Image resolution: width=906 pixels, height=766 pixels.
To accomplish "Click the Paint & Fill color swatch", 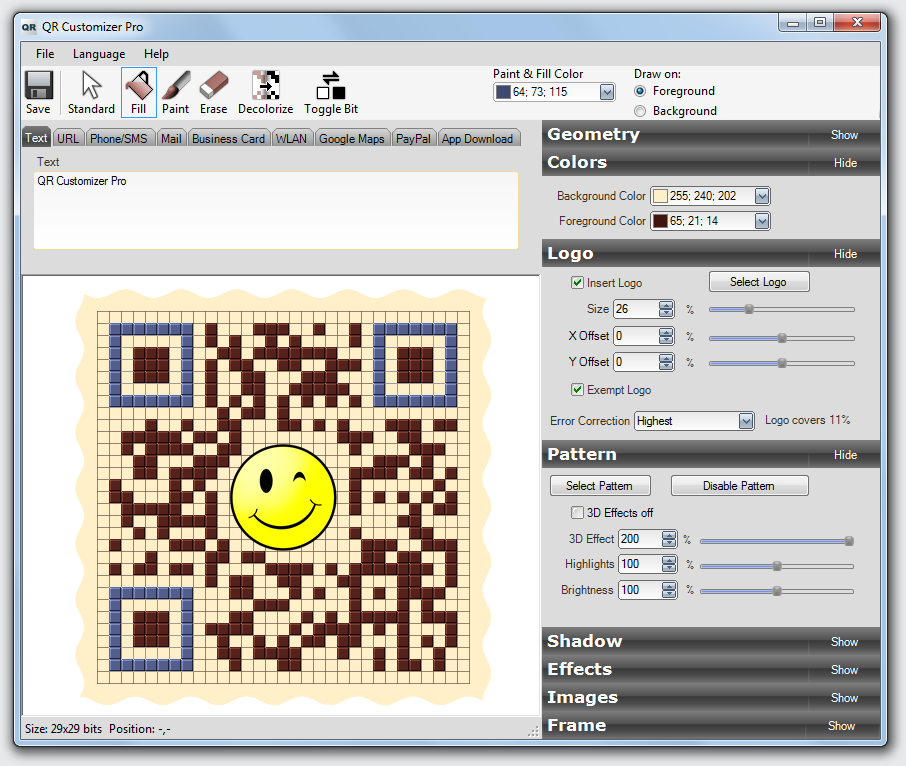I will point(503,92).
